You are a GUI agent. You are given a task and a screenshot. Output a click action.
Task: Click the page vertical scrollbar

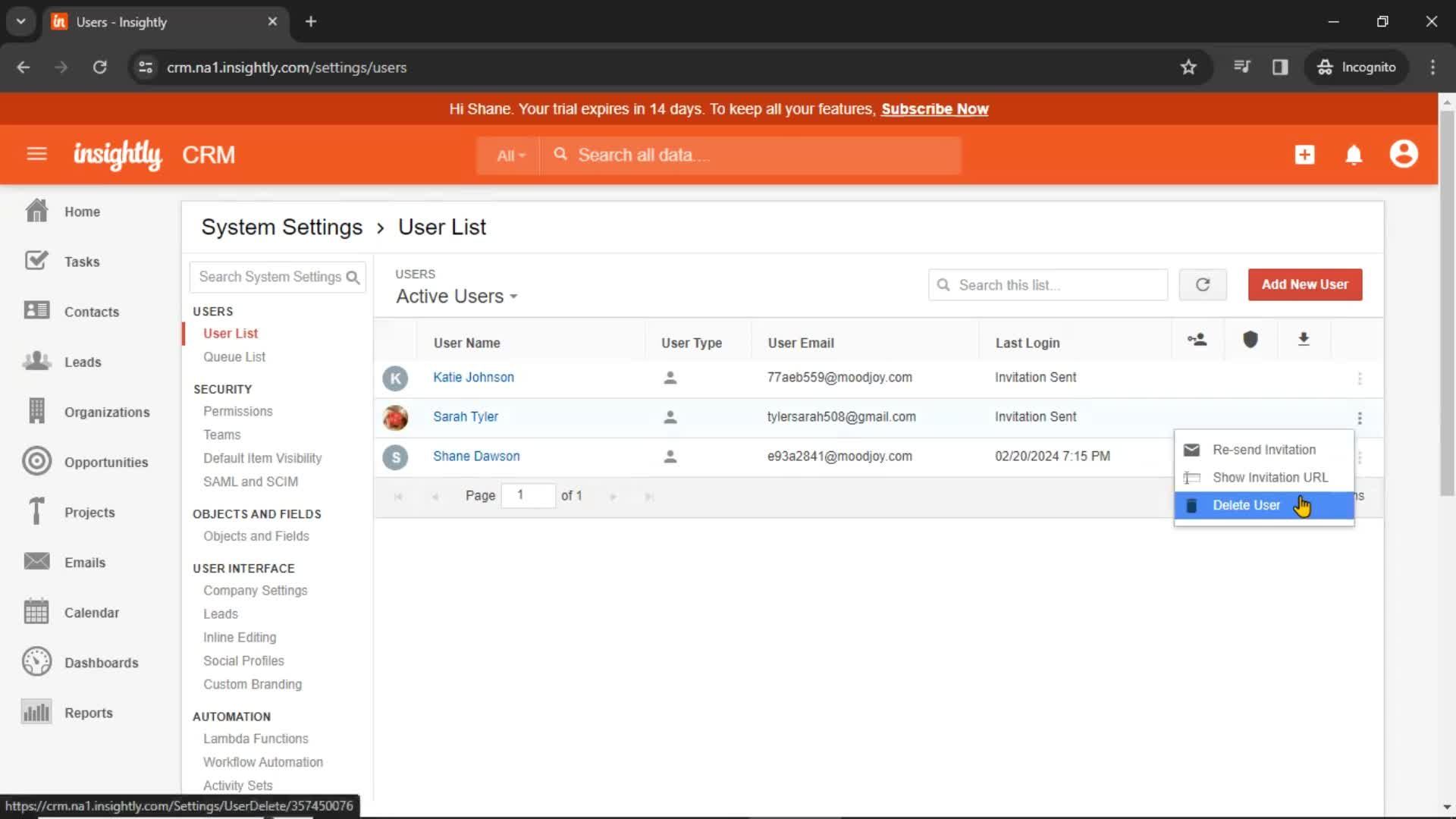click(x=1447, y=303)
